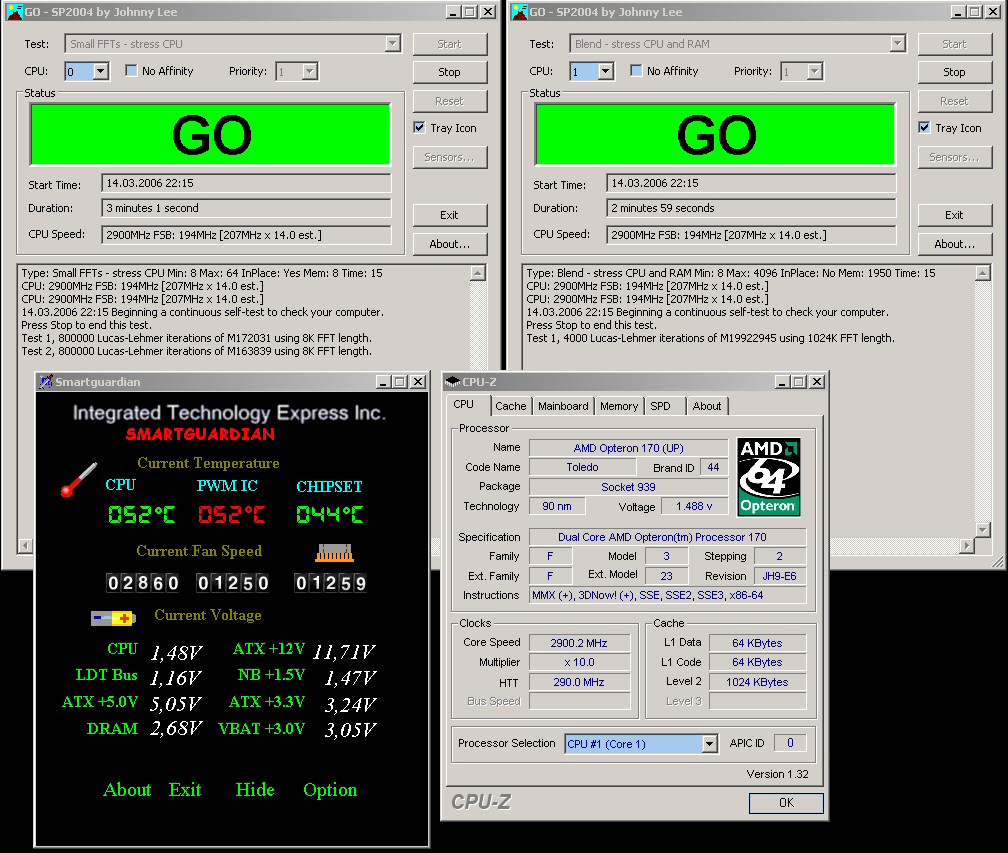1008x853 pixels.
Task: Click the Smartguardian title bar icon
Action: coord(46,382)
